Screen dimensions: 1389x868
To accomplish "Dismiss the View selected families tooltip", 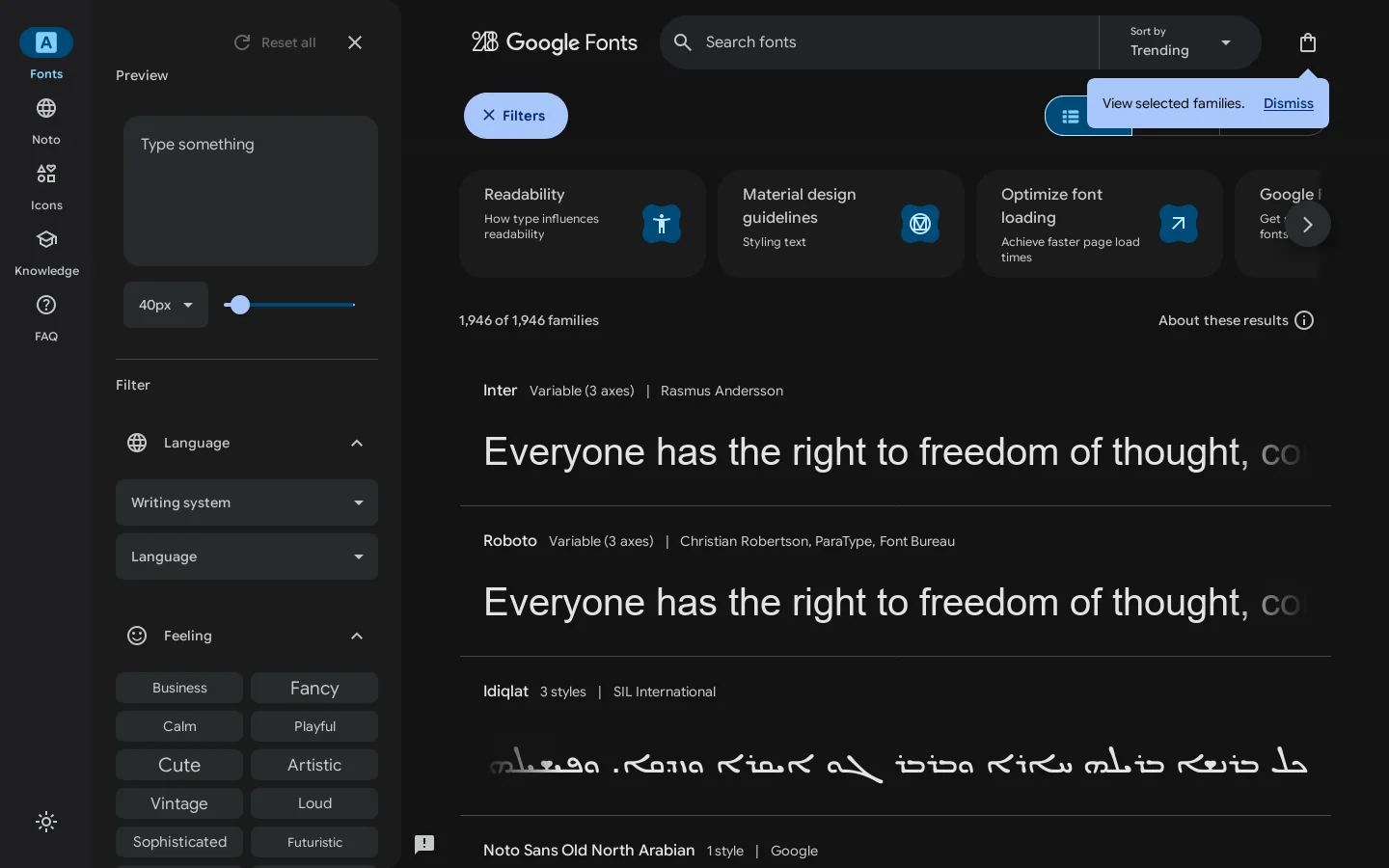I will point(1289,103).
